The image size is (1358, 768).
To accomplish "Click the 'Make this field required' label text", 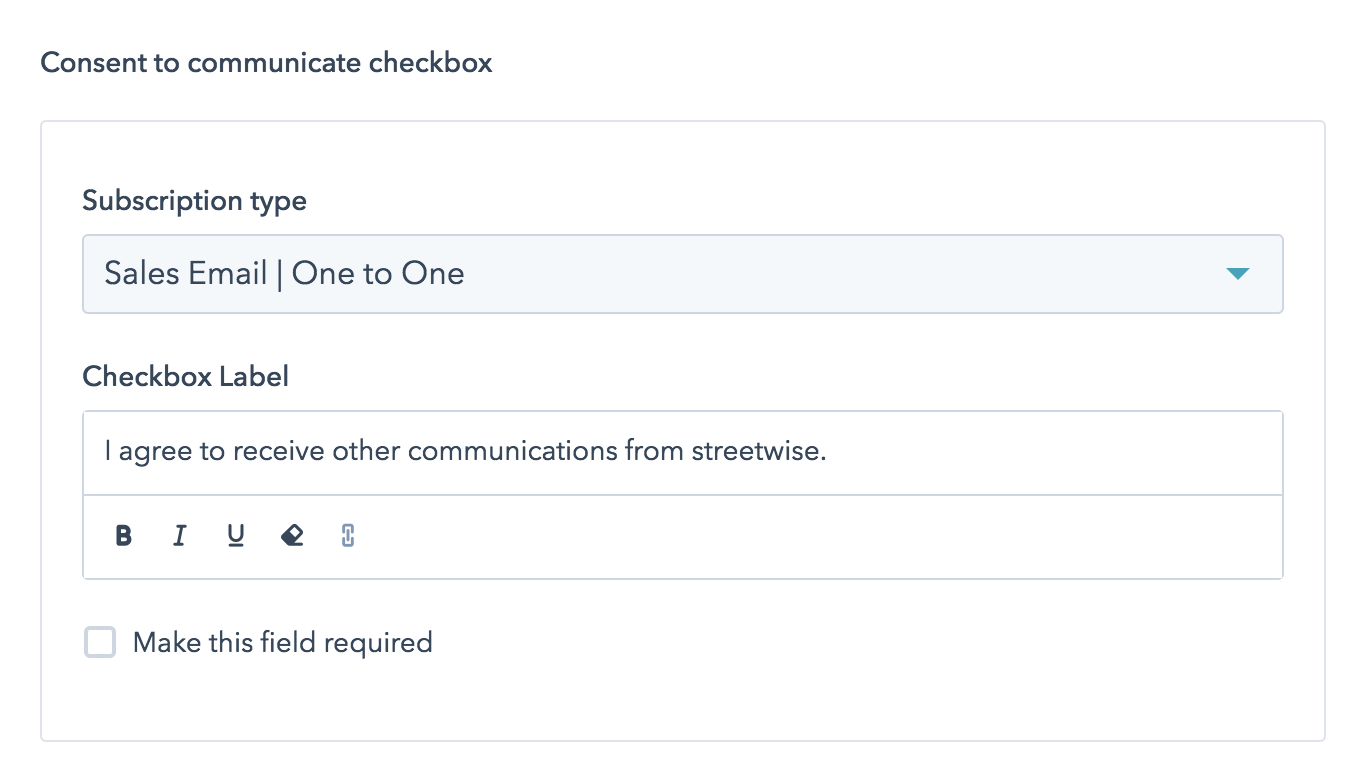I will (282, 642).
